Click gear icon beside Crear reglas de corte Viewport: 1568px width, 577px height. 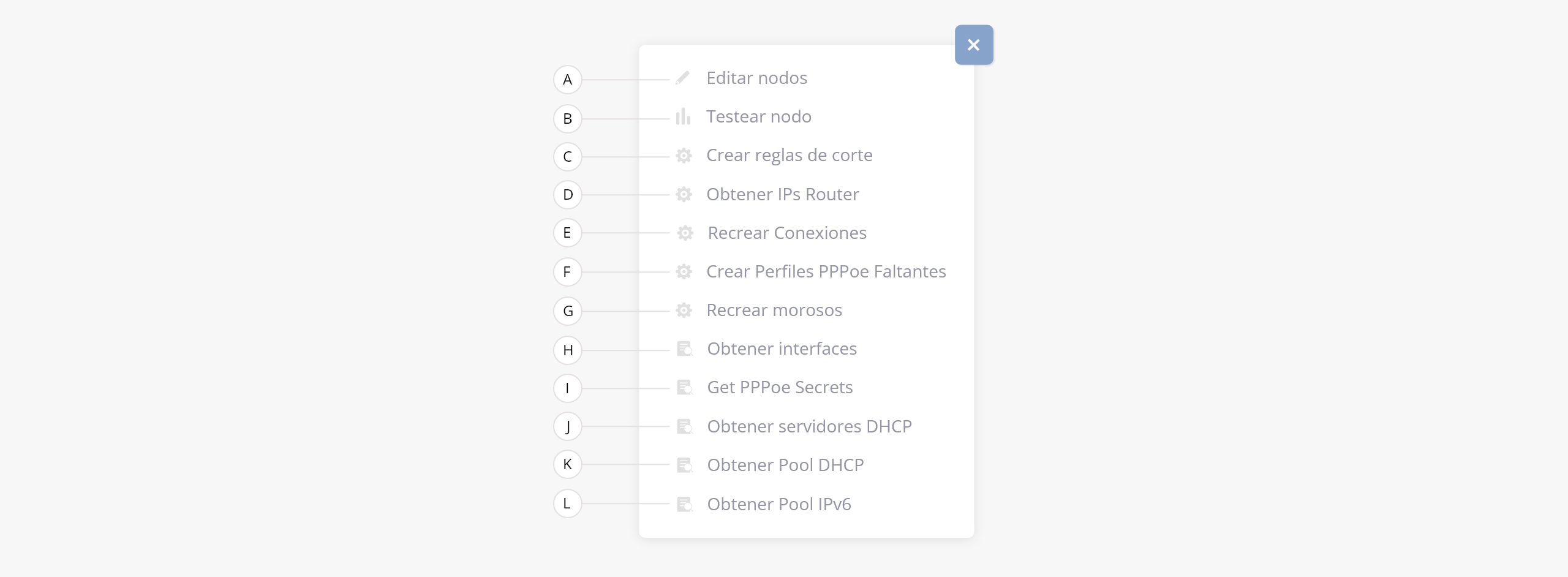684,156
